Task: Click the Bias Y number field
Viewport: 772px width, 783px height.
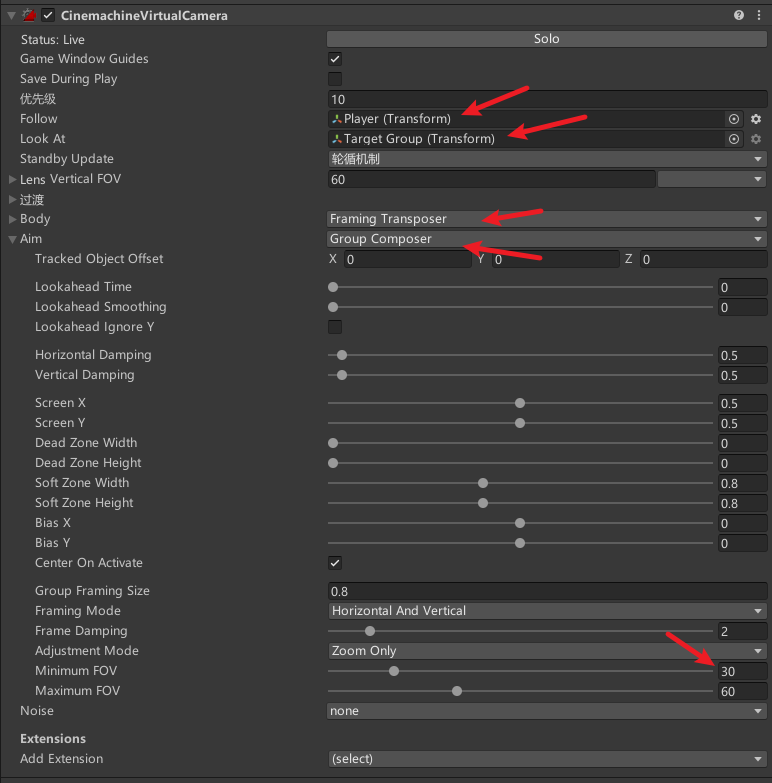Action: (x=743, y=543)
